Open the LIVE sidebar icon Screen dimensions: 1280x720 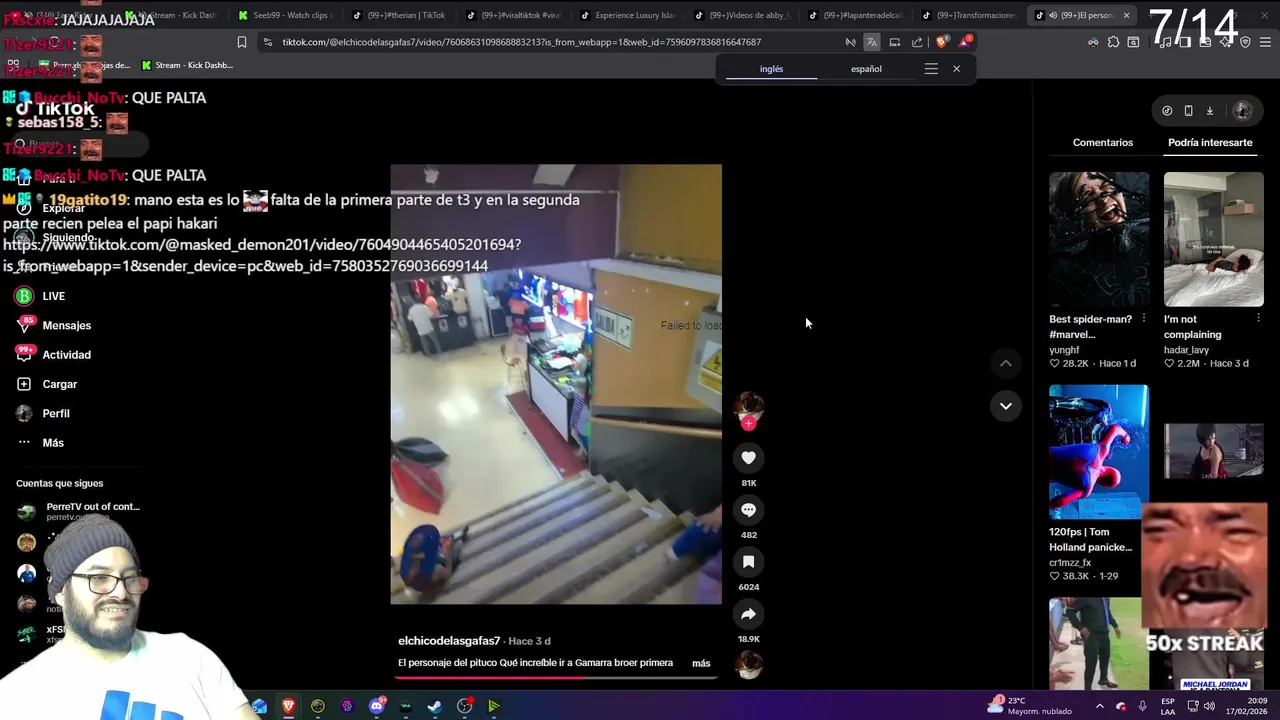24,296
